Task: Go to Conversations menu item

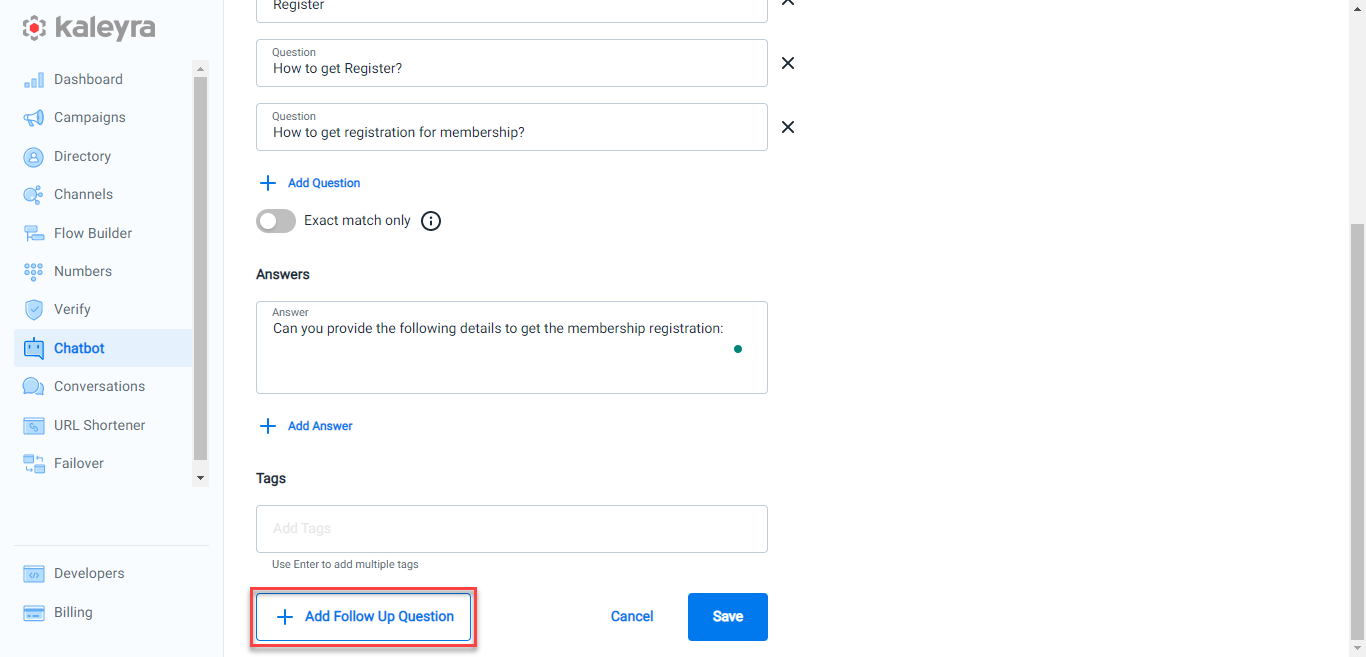Action: point(100,387)
